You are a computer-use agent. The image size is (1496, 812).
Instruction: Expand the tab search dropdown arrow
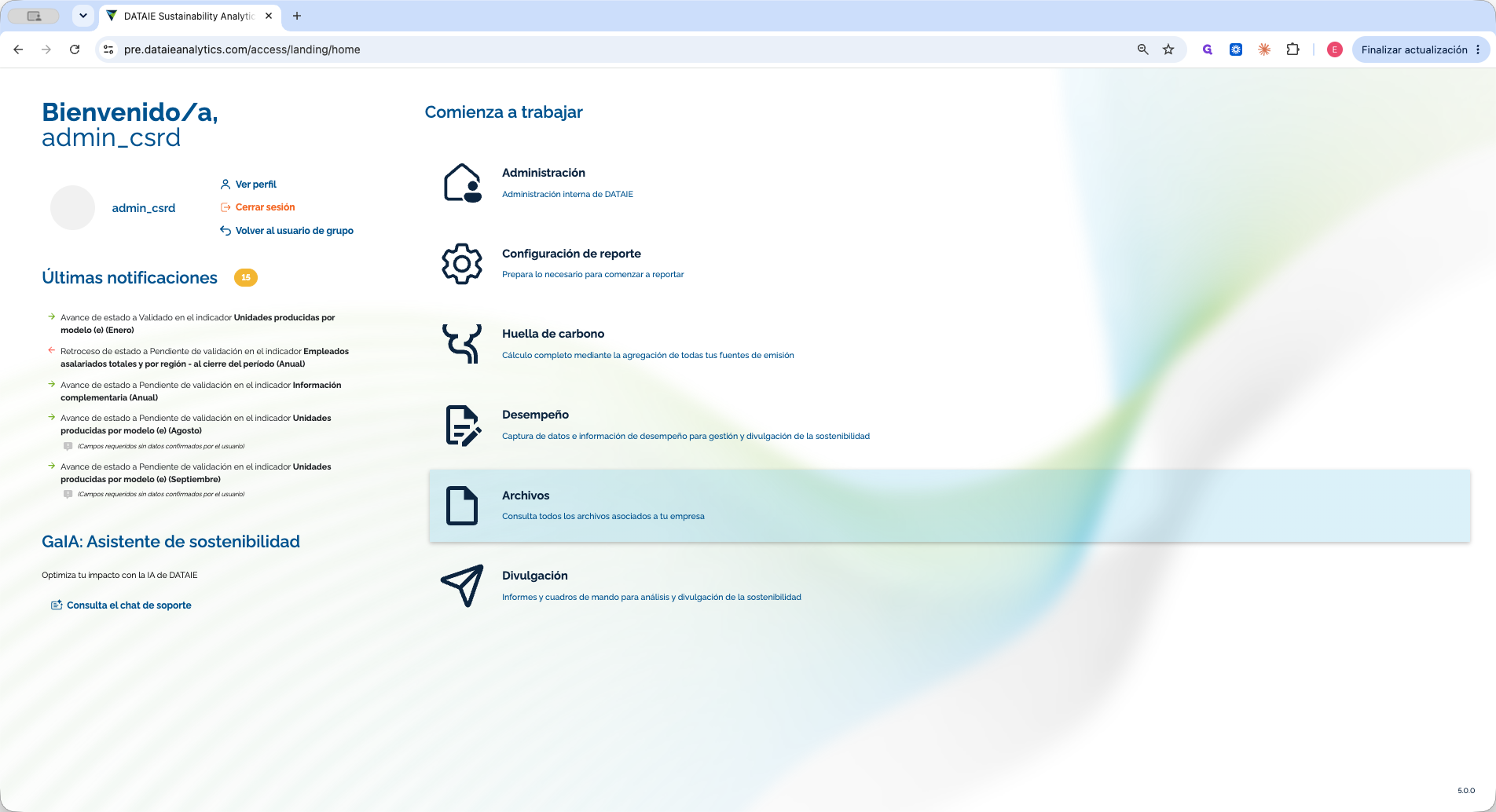tap(82, 16)
